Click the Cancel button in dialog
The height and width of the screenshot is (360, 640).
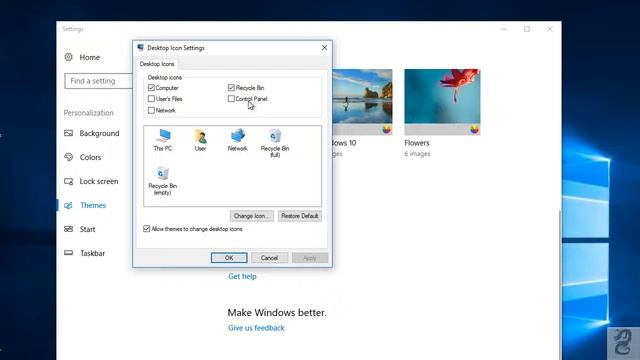269,258
